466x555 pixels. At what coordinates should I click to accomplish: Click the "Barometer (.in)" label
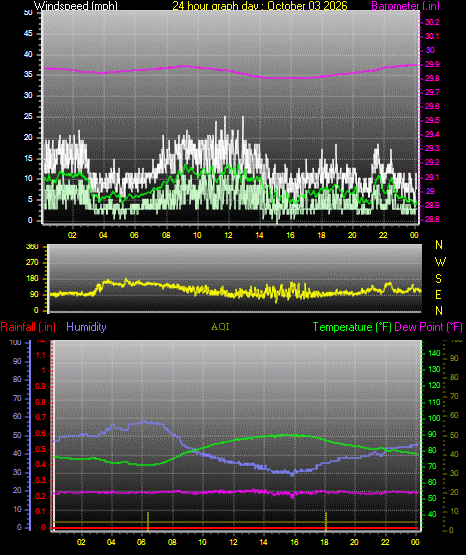click(x=405, y=5)
